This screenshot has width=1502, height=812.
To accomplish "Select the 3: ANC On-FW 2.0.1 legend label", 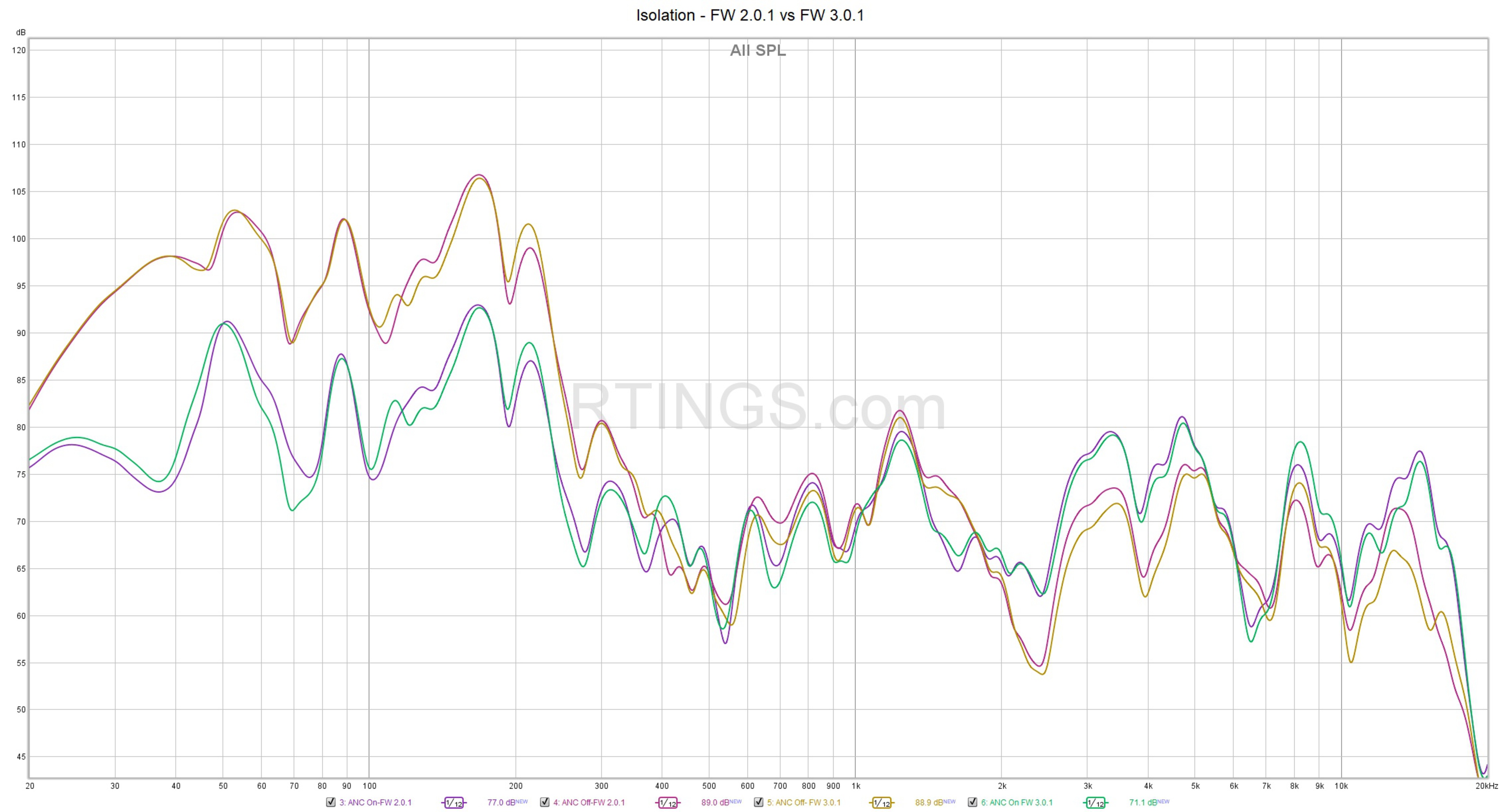I will click(x=375, y=803).
